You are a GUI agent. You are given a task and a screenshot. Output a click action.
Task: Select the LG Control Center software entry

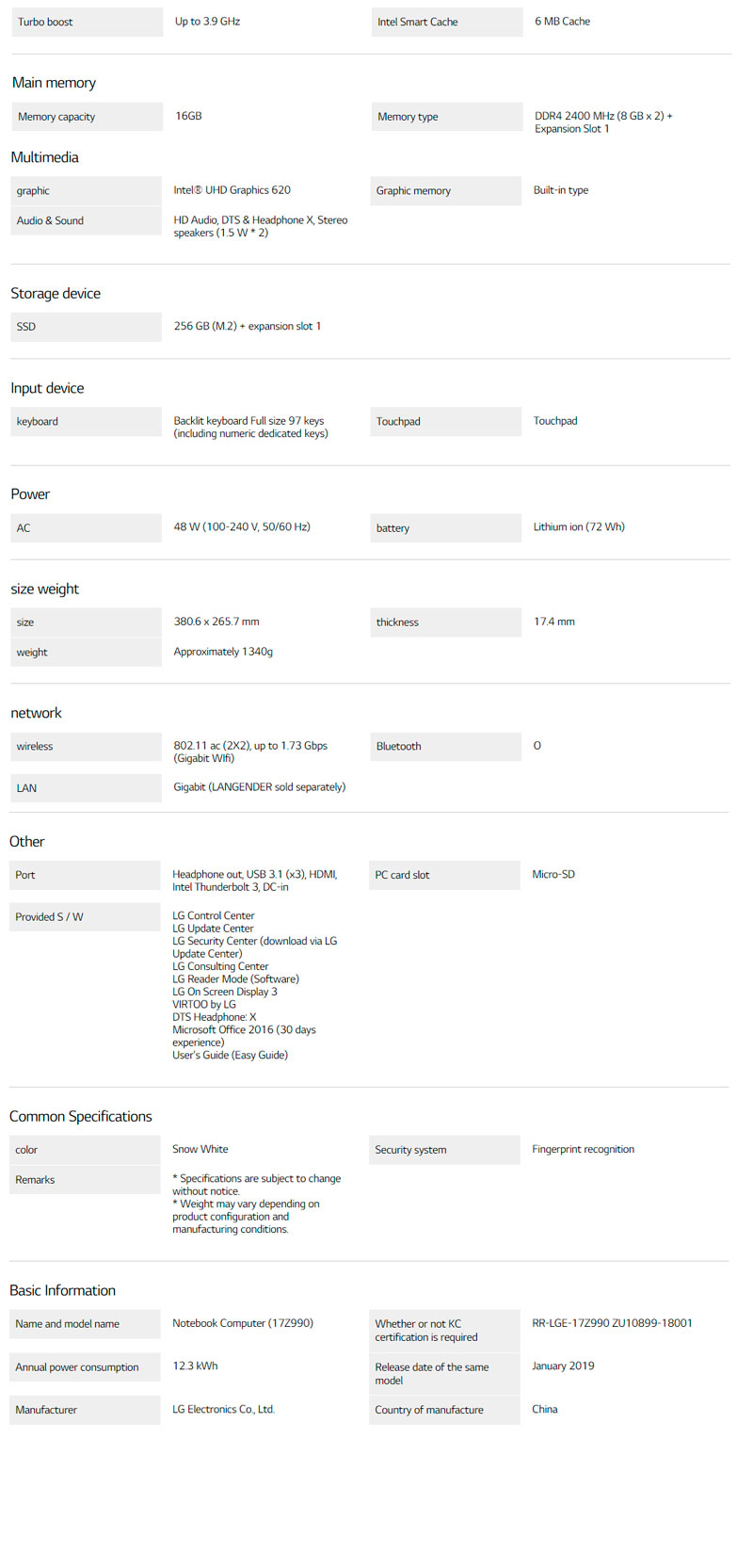pyautogui.click(x=214, y=915)
